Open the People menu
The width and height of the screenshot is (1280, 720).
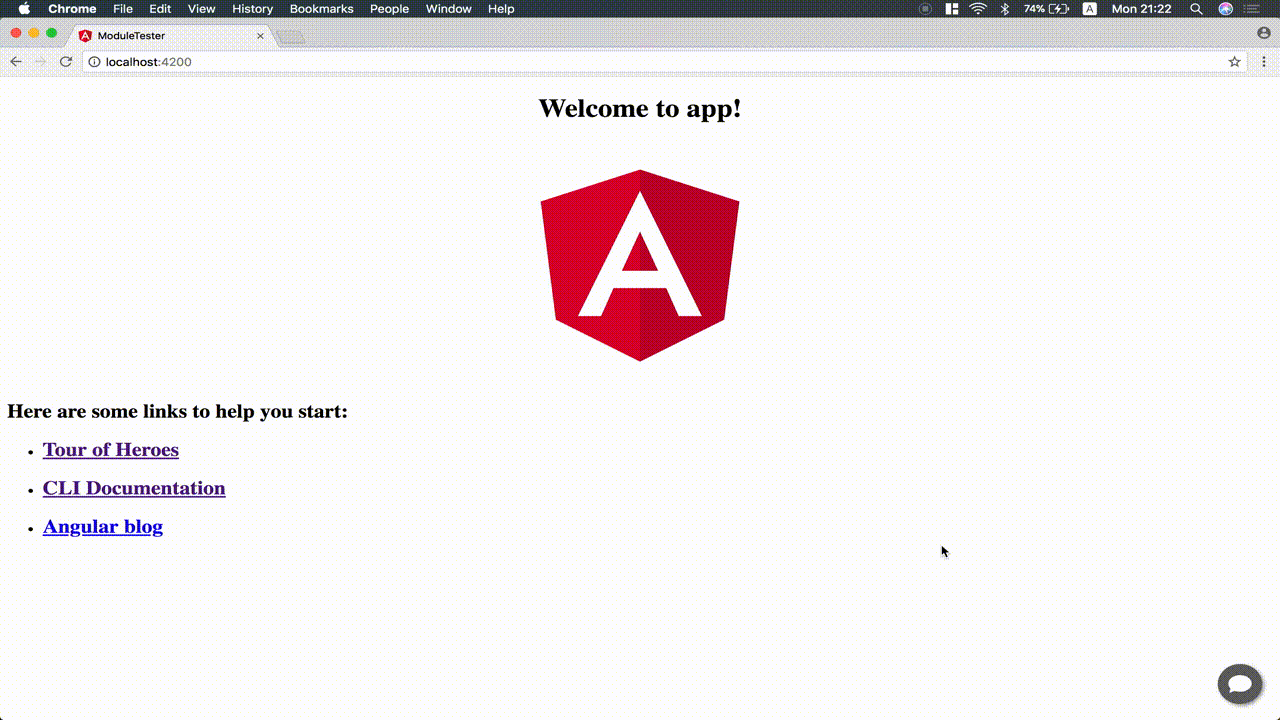pyautogui.click(x=389, y=9)
